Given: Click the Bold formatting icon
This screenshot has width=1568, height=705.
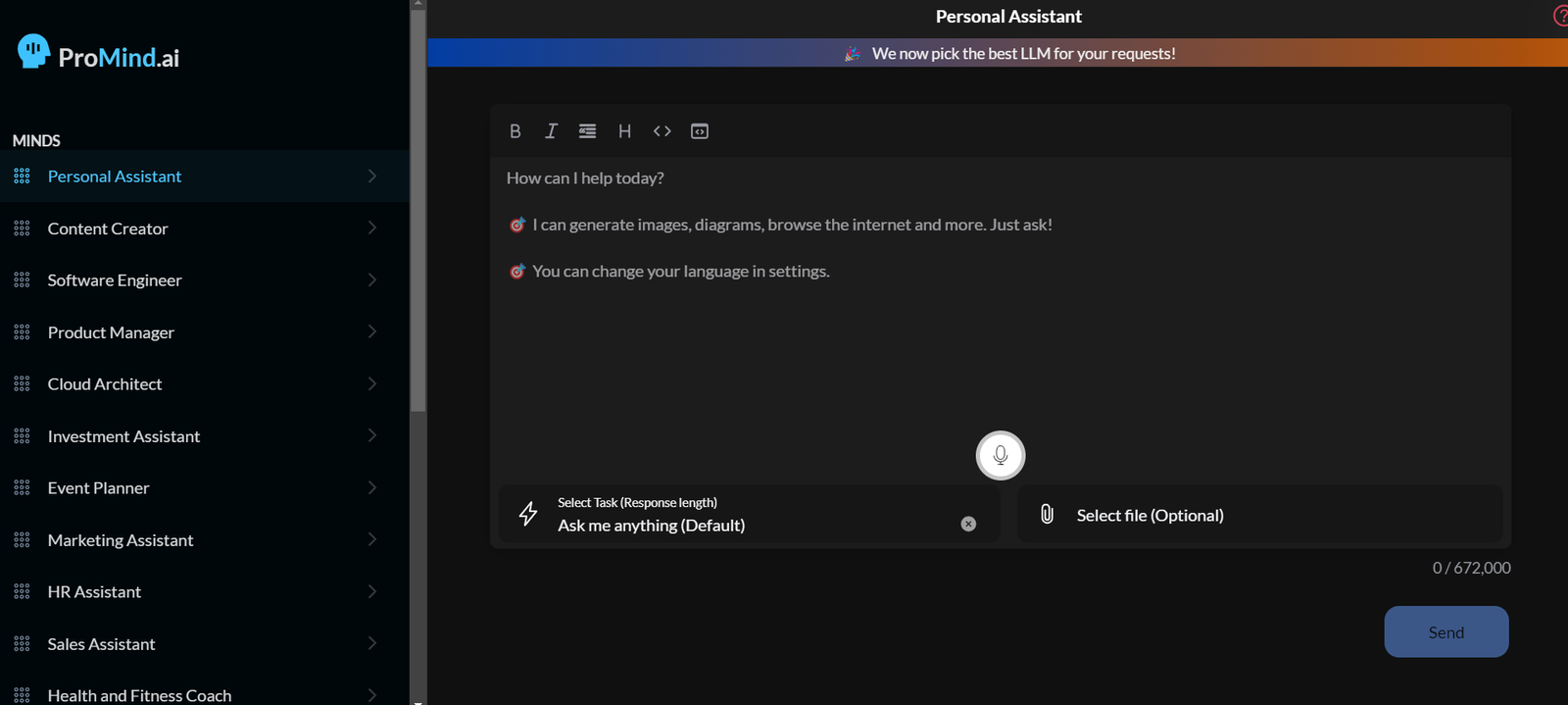Looking at the screenshot, I should (x=515, y=131).
